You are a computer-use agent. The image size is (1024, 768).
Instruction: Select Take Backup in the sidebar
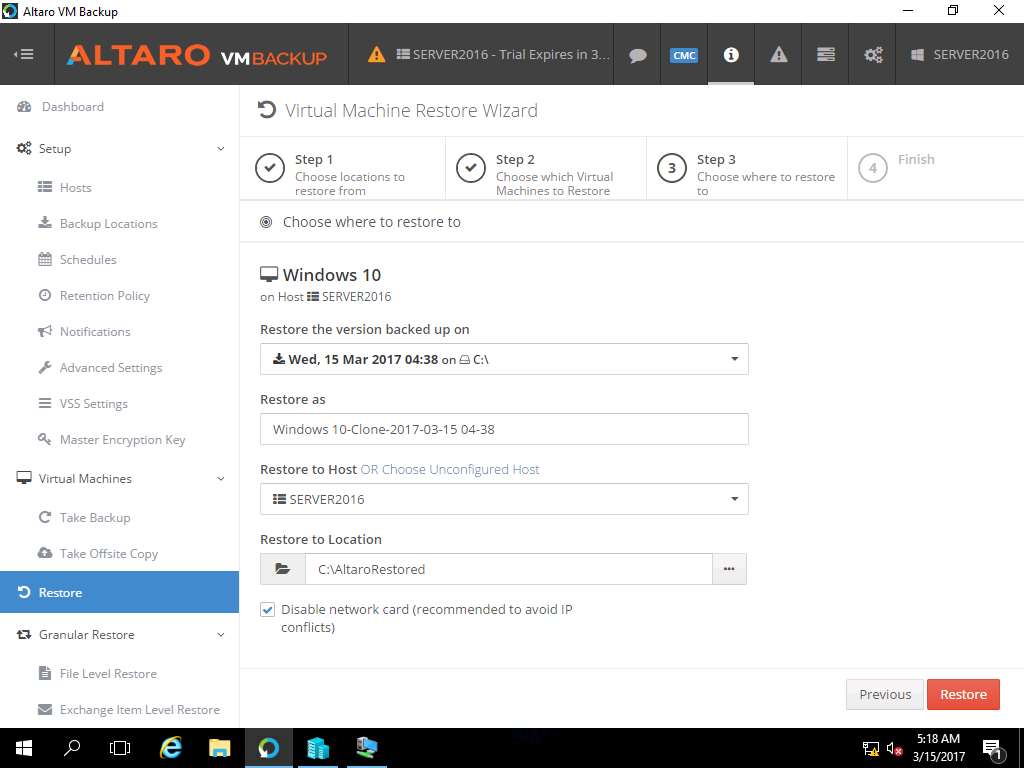(x=95, y=517)
